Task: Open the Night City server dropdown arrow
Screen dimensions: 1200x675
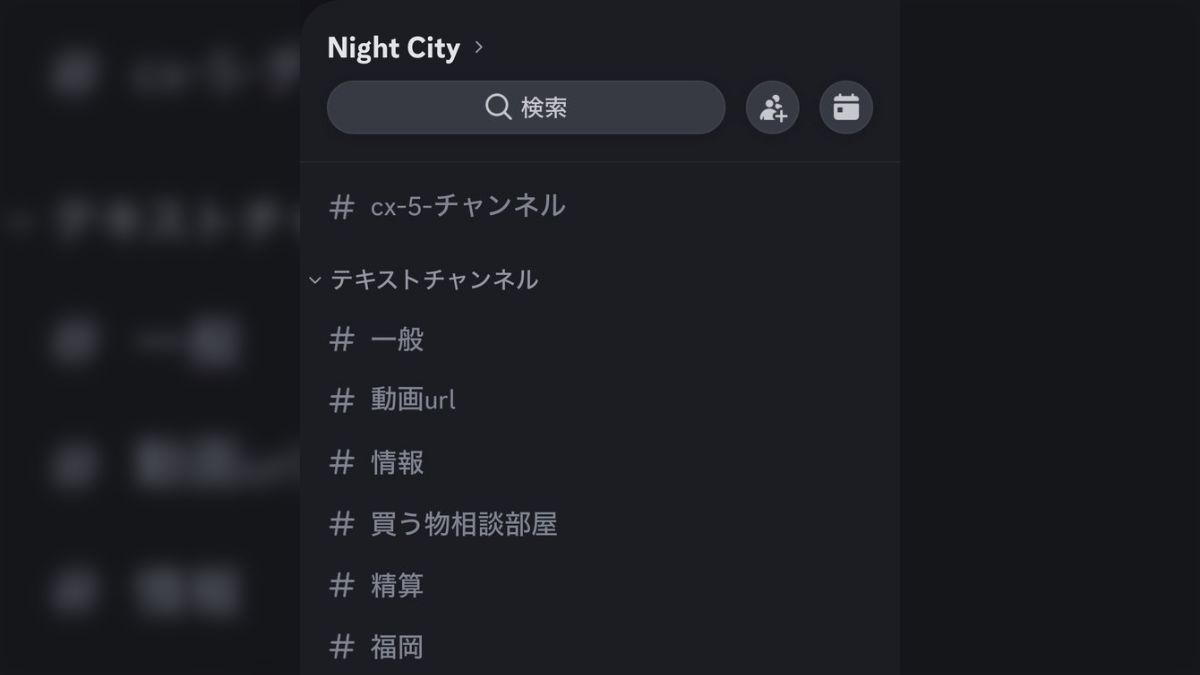Action: coord(478,47)
